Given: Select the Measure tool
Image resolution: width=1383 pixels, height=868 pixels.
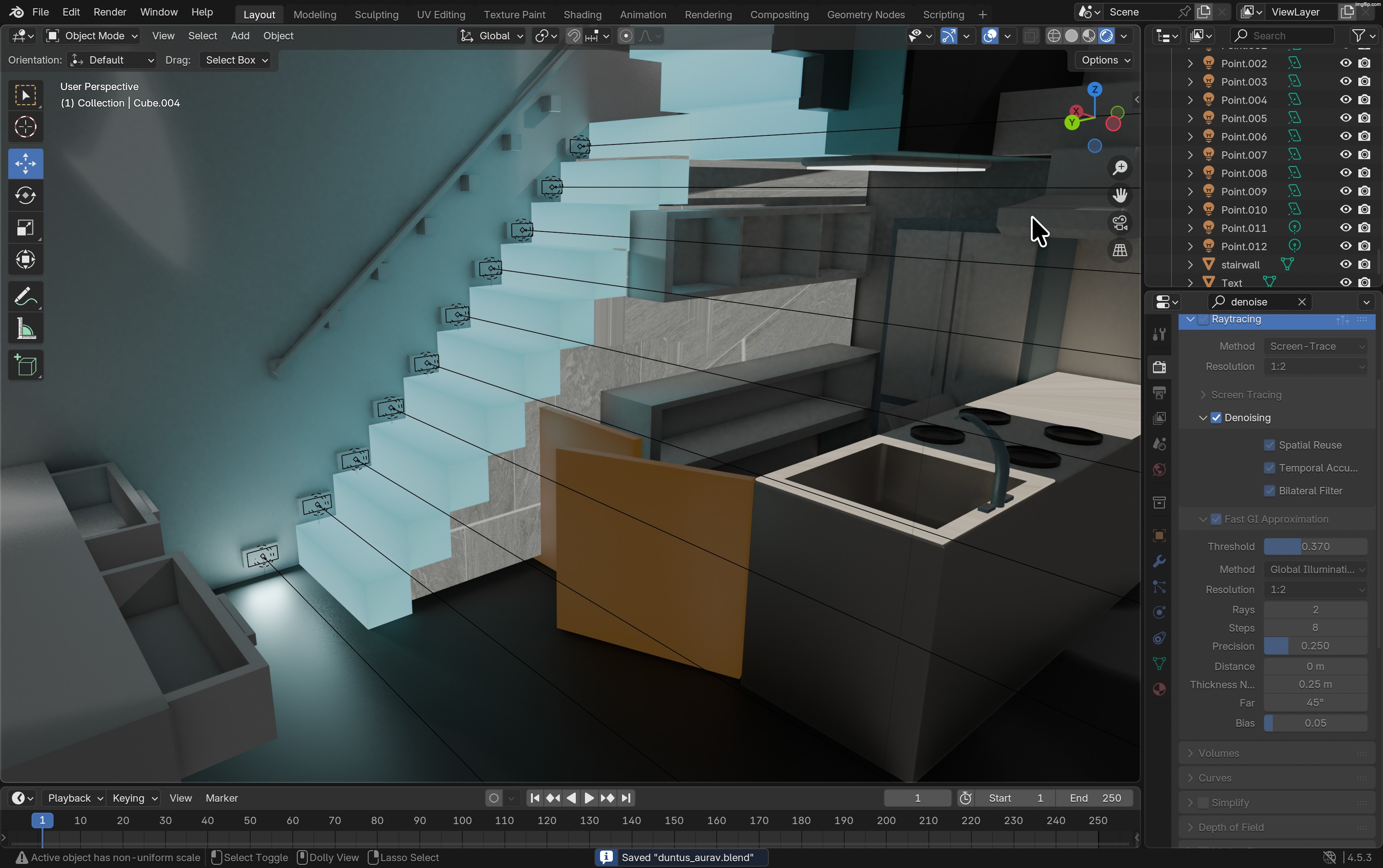Looking at the screenshot, I should 25,328.
